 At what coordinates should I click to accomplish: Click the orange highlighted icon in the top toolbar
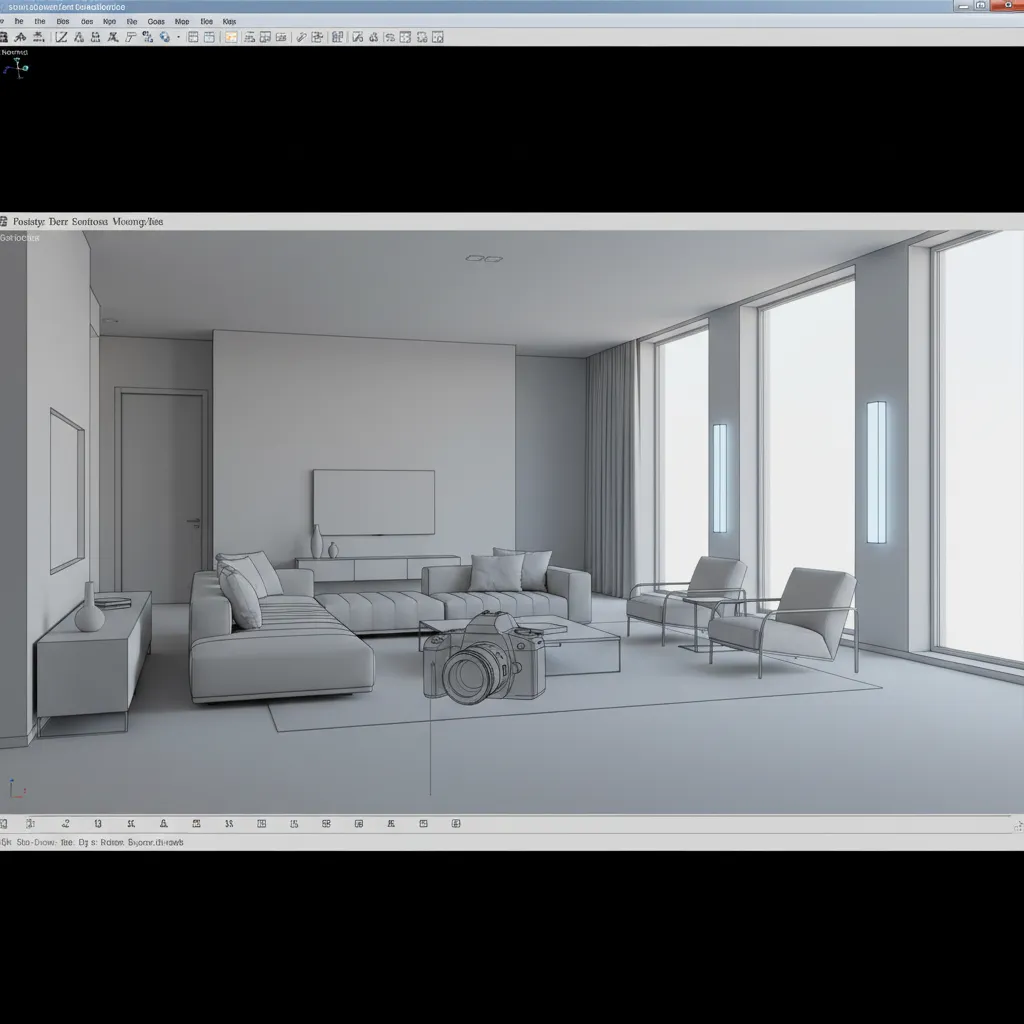pos(231,37)
